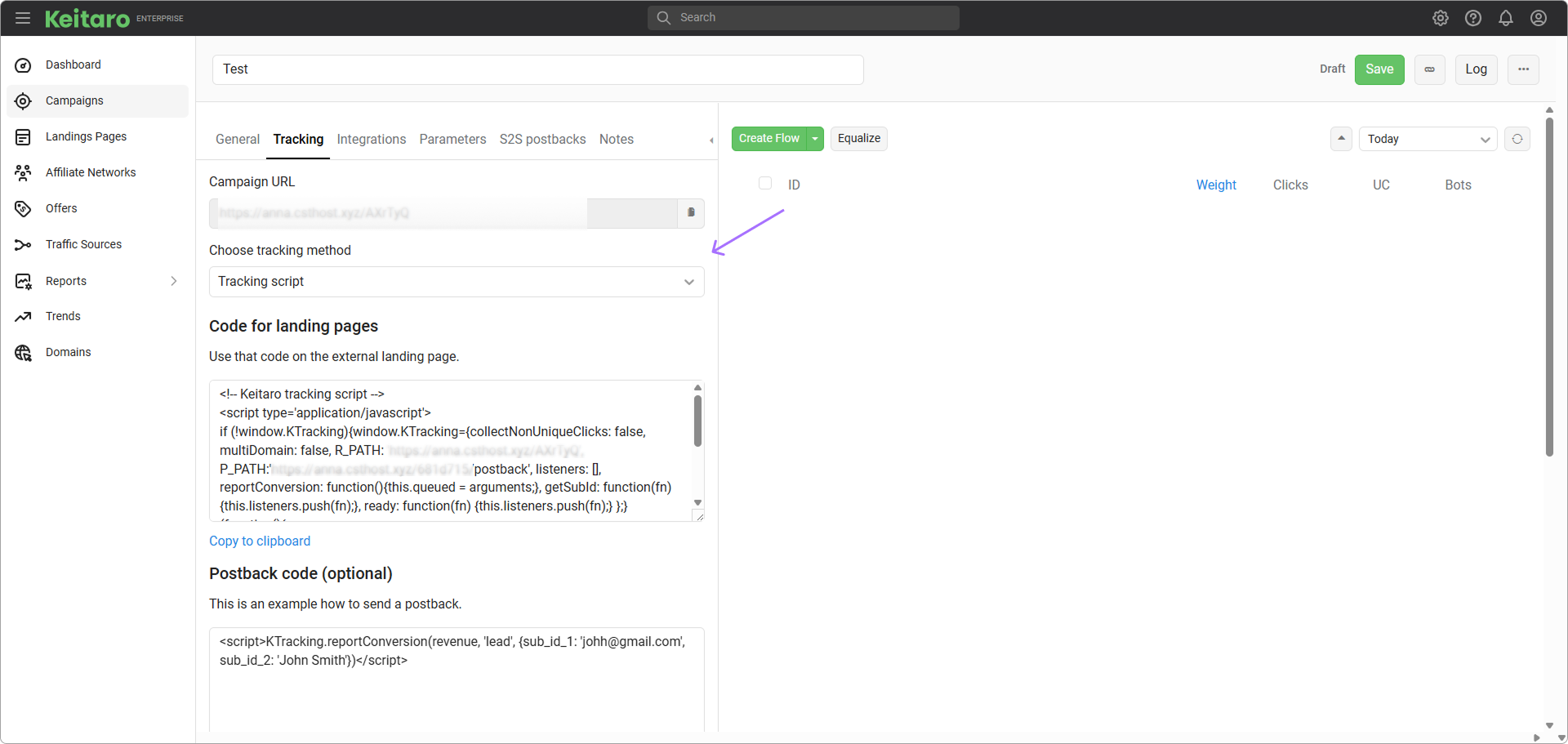Click Copy to clipboard link
Image resolution: width=1568 pixels, height=744 pixels.
(260, 541)
